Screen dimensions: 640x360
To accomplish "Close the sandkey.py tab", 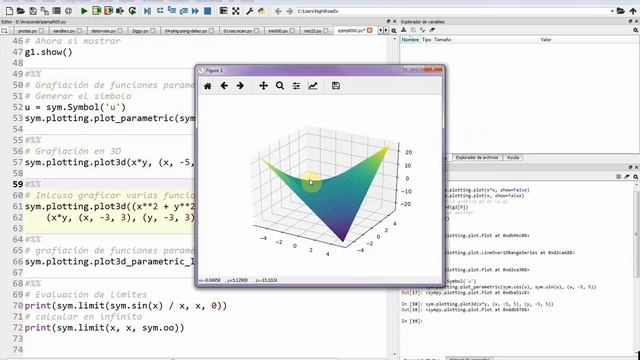I will [79, 31].
